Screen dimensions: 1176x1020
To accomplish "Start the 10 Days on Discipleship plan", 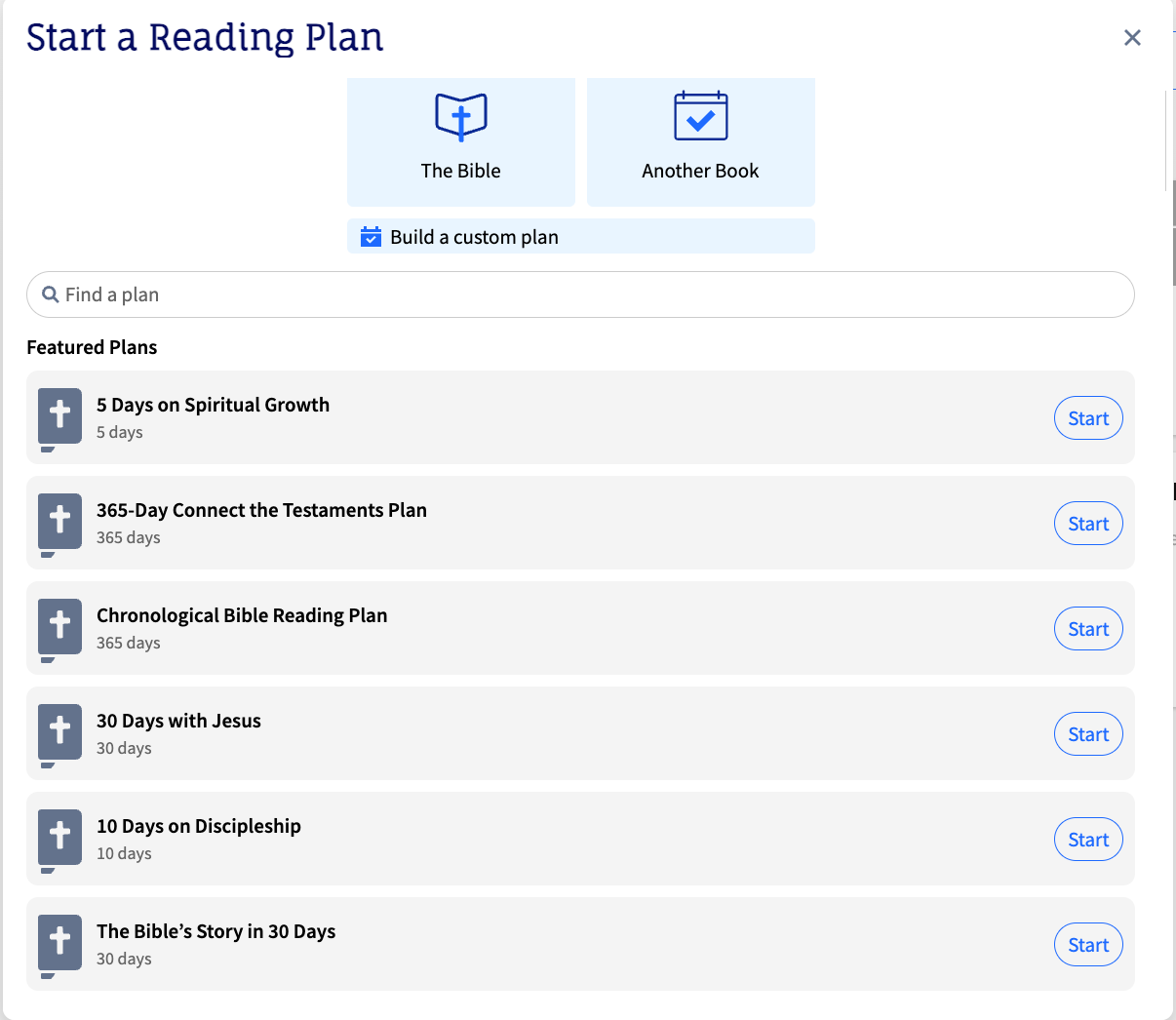I will click(1088, 840).
